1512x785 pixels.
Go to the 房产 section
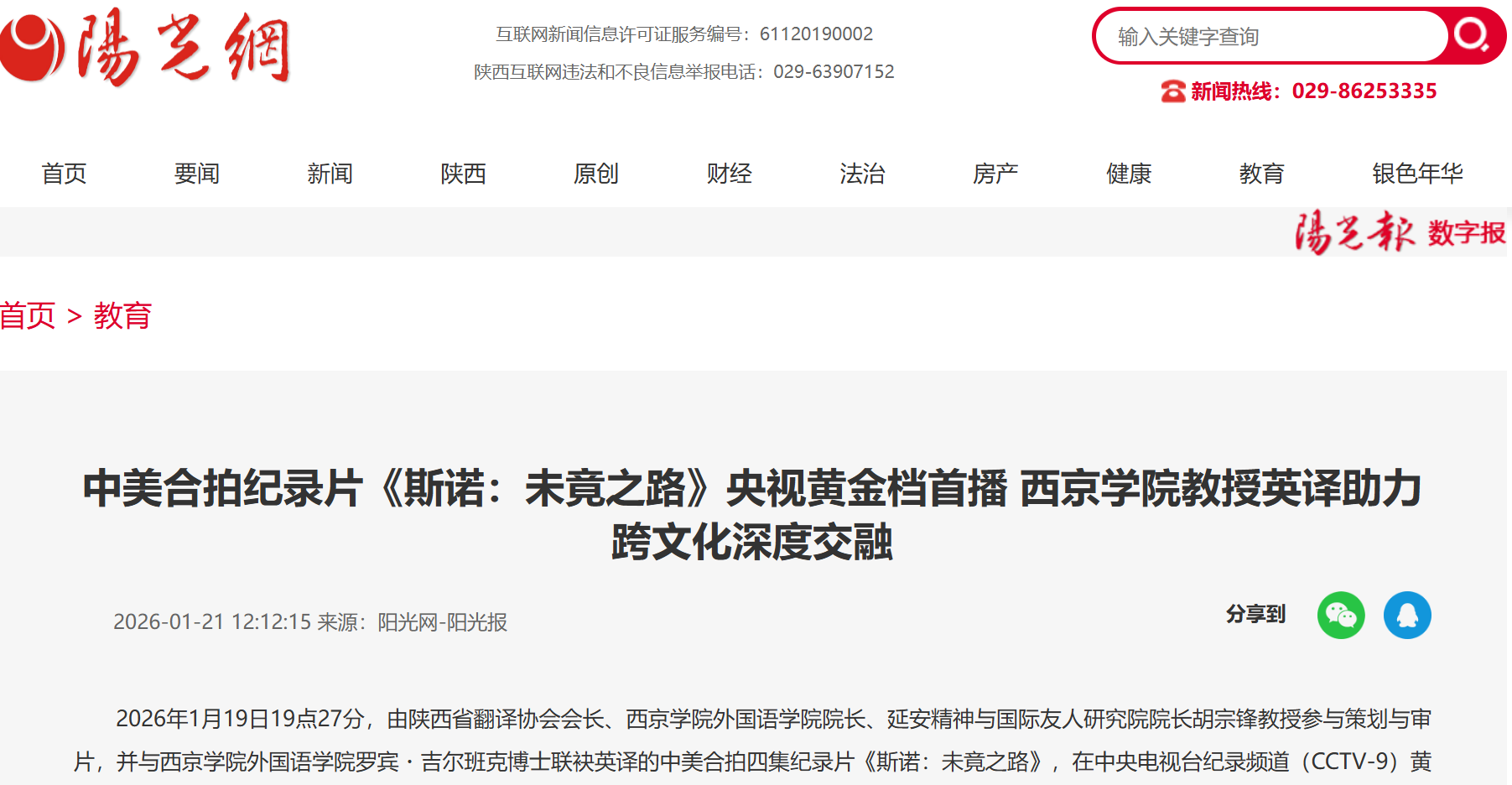point(995,174)
